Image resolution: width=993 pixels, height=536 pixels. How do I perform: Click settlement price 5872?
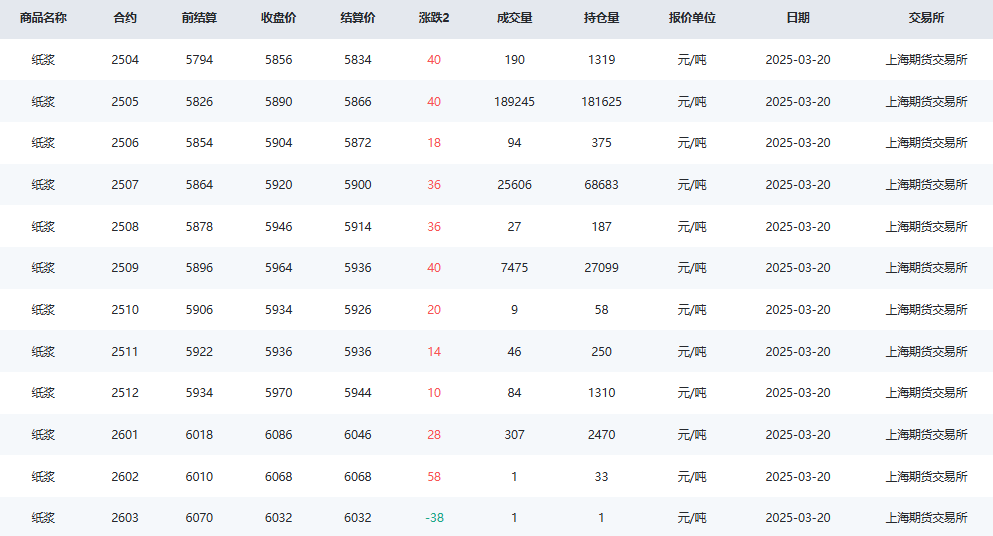pyautogui.click(x=357, y=143)
